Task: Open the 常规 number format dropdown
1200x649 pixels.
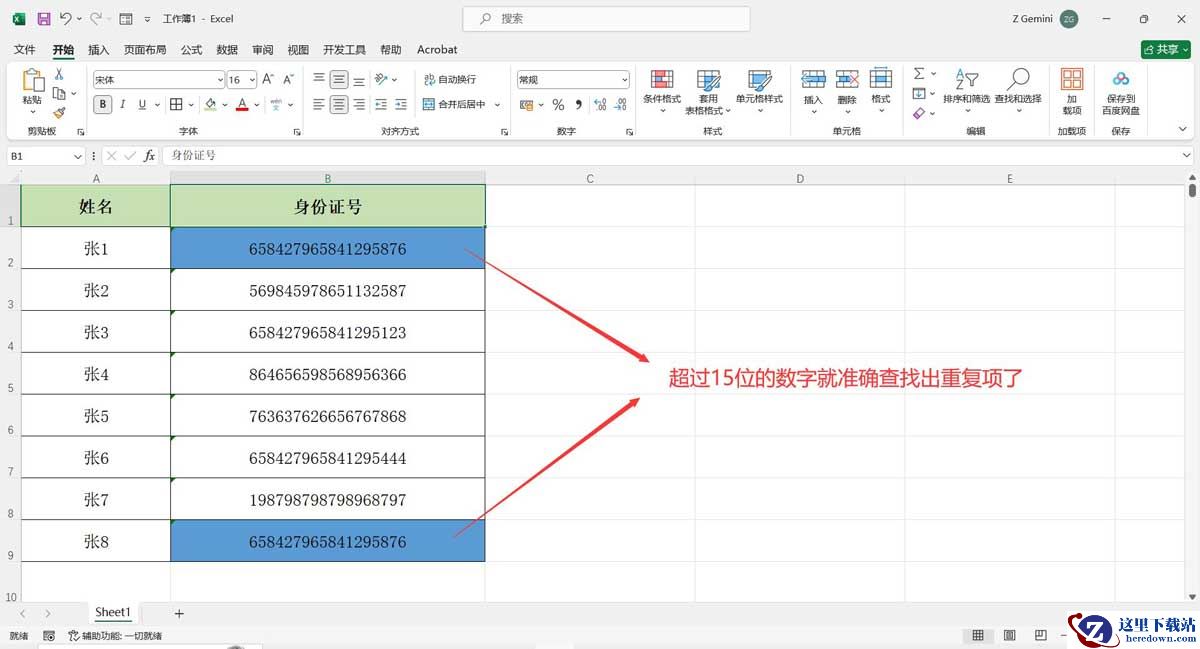Action: coord(625,79)
